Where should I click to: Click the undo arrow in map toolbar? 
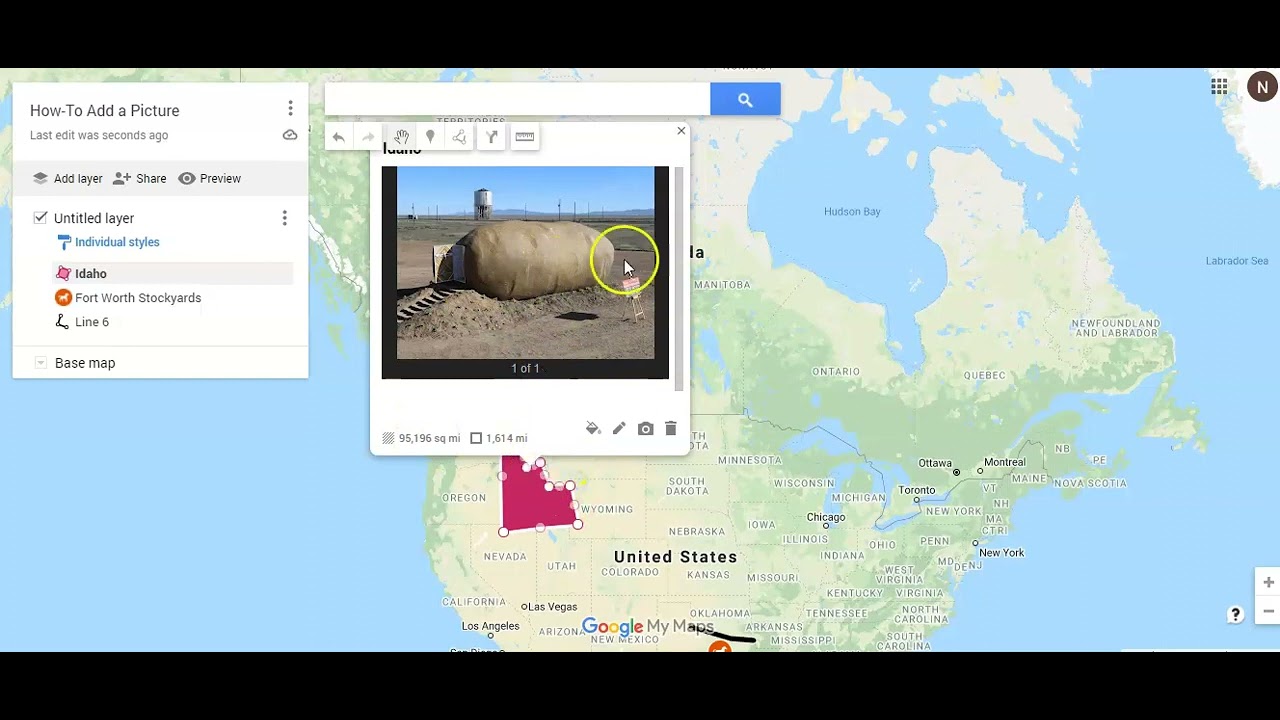click(x=339, y=137)
